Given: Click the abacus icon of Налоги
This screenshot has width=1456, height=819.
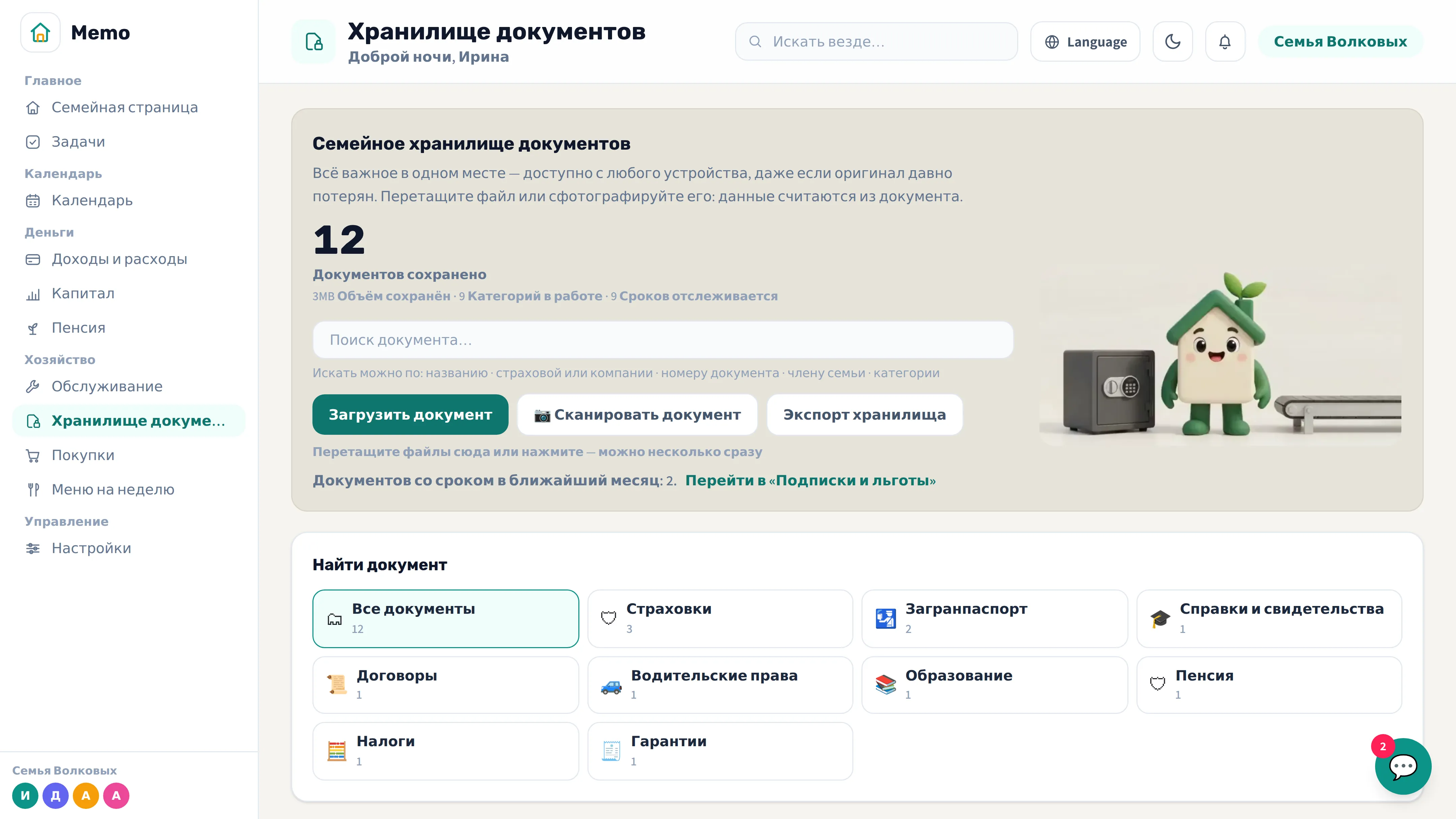Looking at the screenshot, I should pos(337,751).
